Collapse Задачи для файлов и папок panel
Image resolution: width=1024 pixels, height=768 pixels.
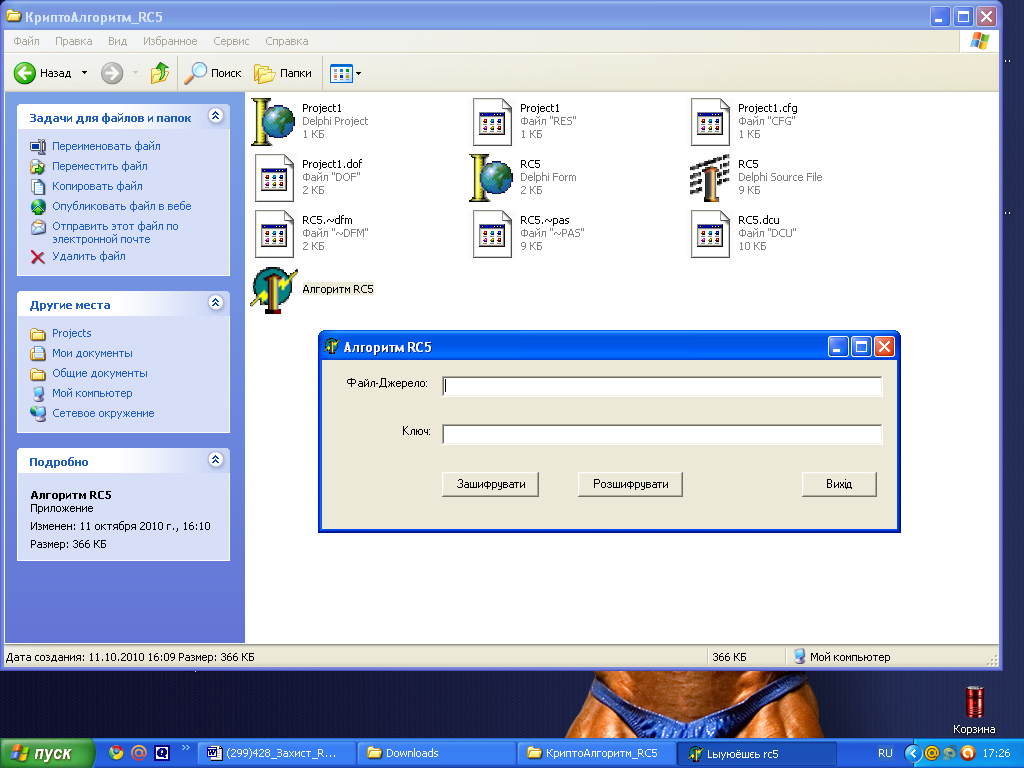(216, 116)
